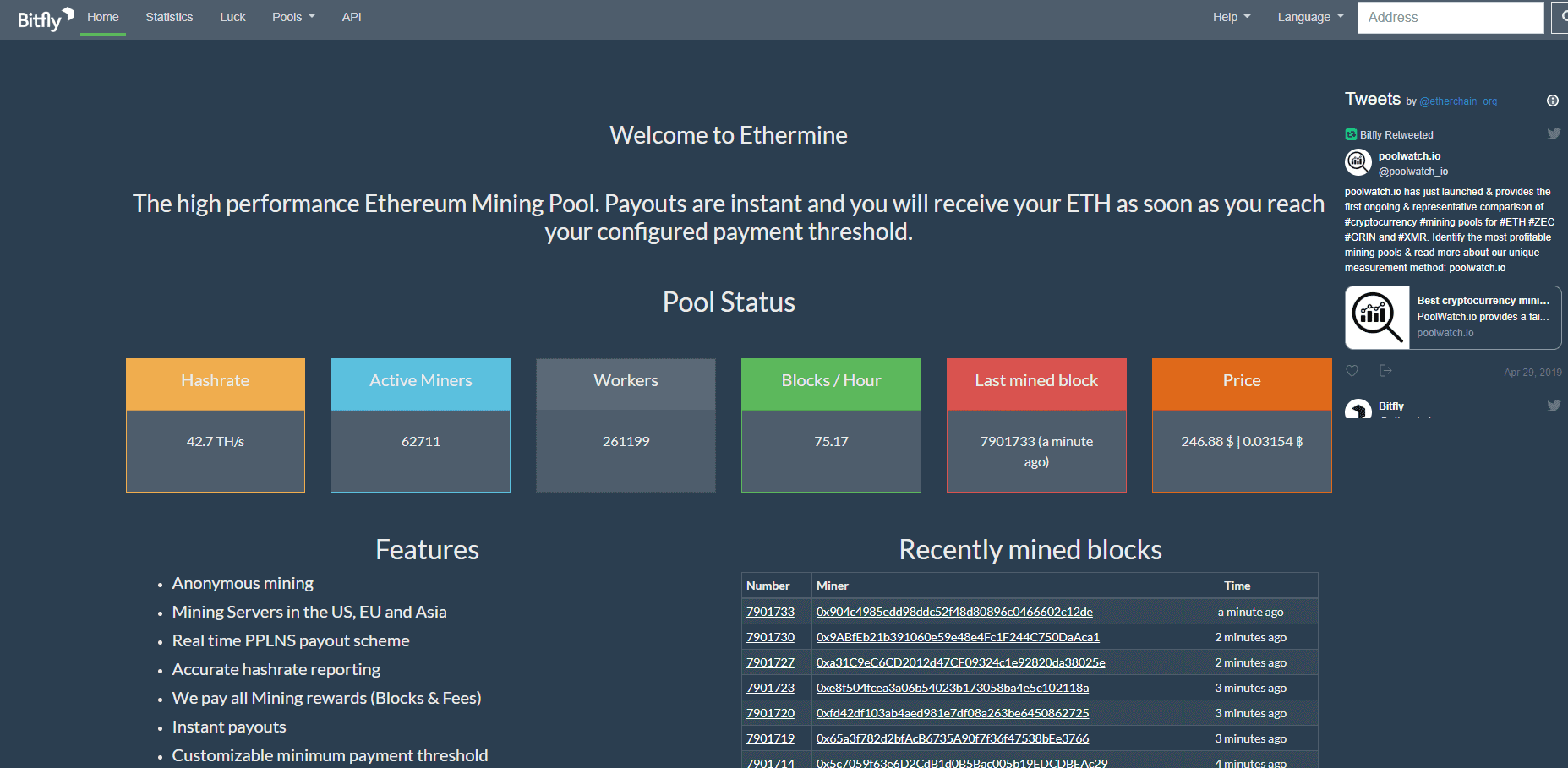Click the Last mined block card
1568x768 pixels.
[1036, 425]
